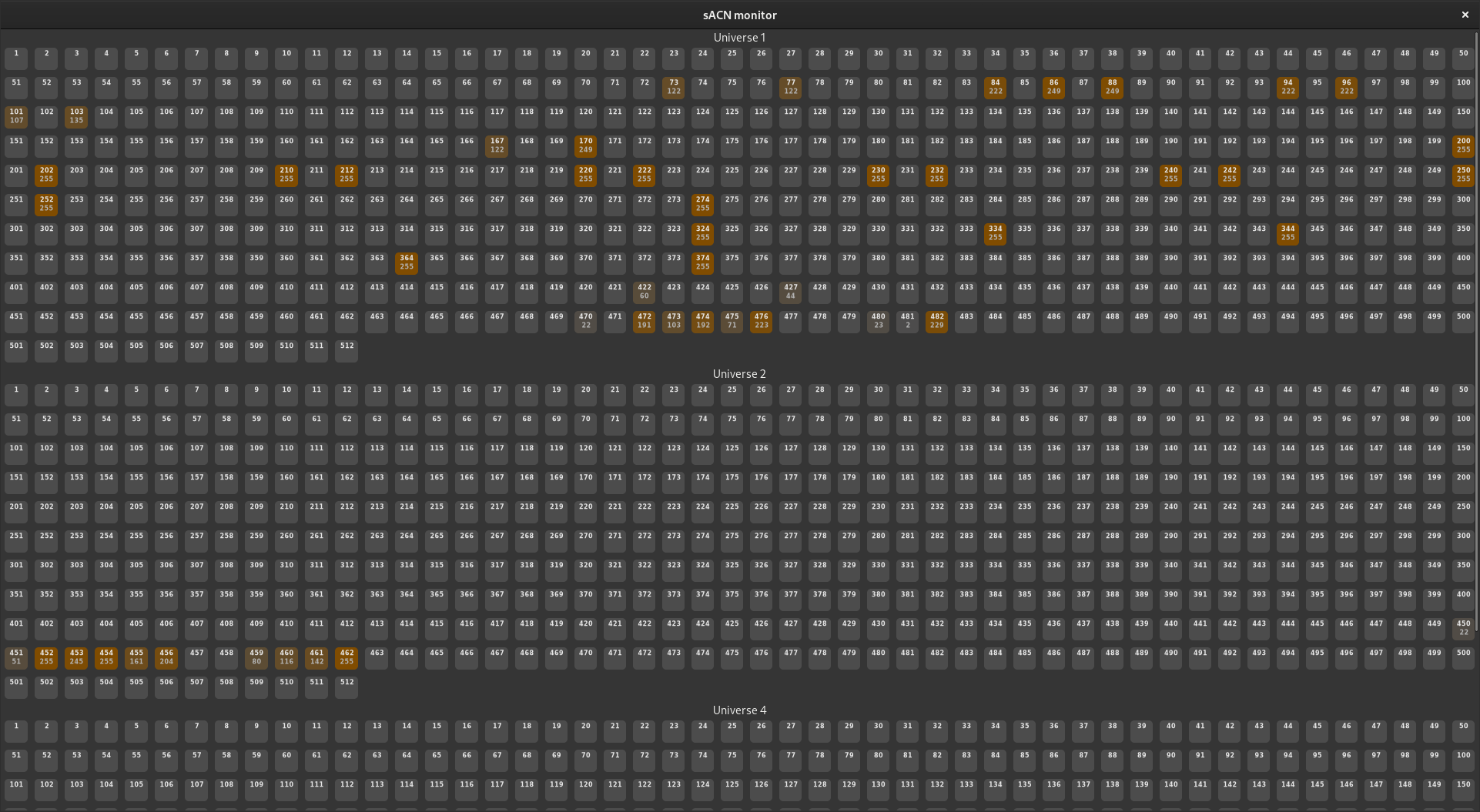Pick Universe 1 channel 344 at 255
Image resolution: width=1480 pixels, height=812 pixels.
[x=1288, y=233]
